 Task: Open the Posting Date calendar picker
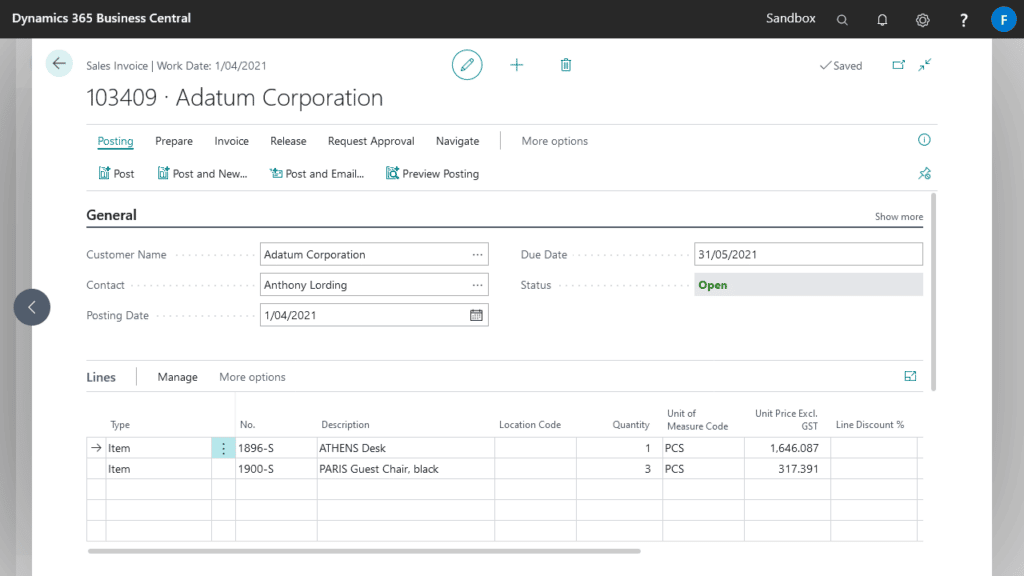click(x=477, y=315)
